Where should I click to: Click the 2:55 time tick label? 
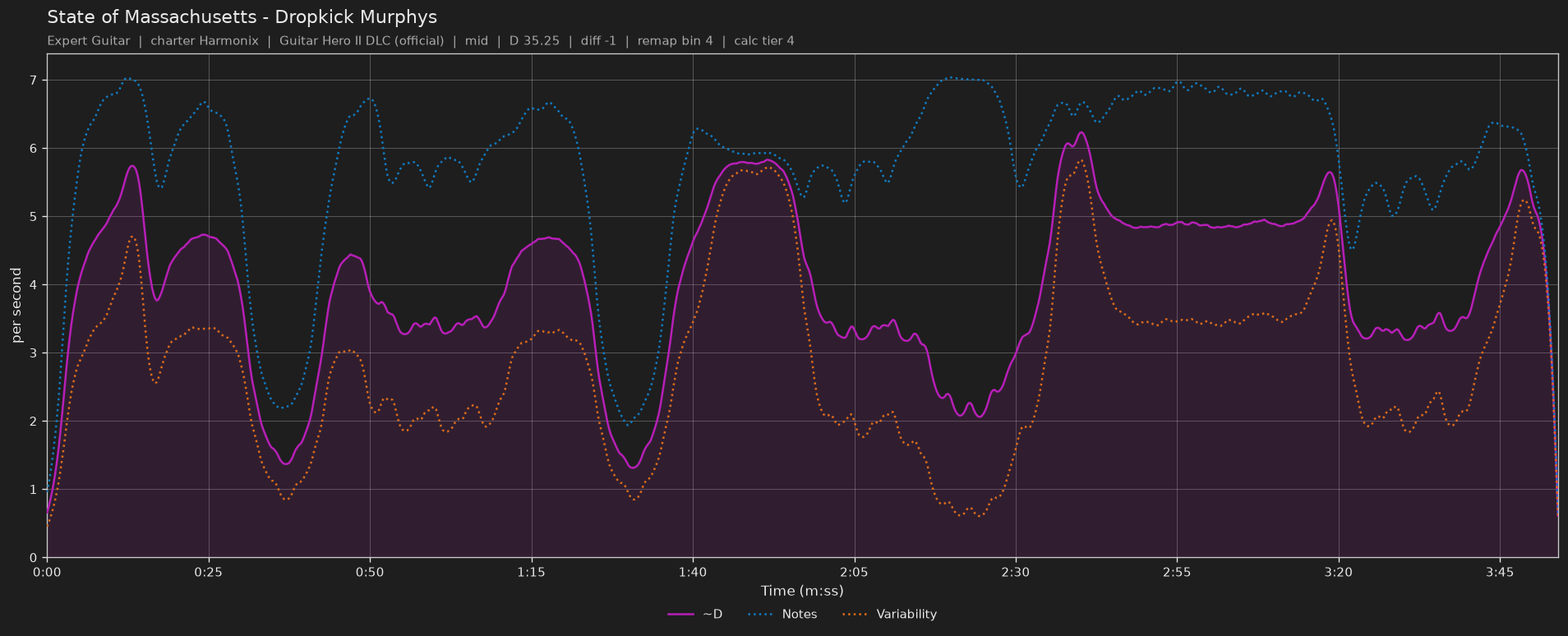(1177, 573)
